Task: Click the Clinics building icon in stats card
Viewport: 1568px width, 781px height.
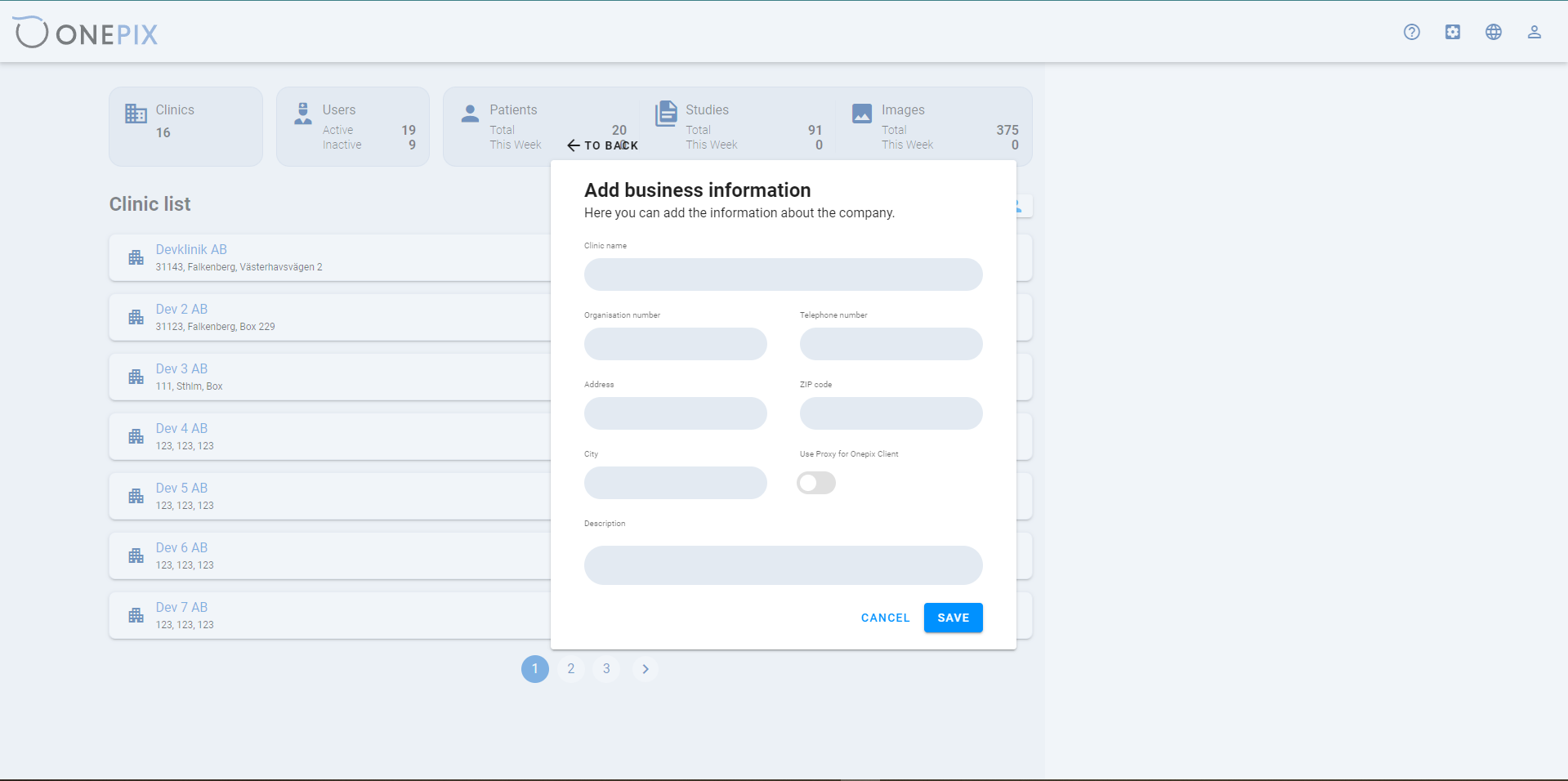Action: (x=136, y=114)
